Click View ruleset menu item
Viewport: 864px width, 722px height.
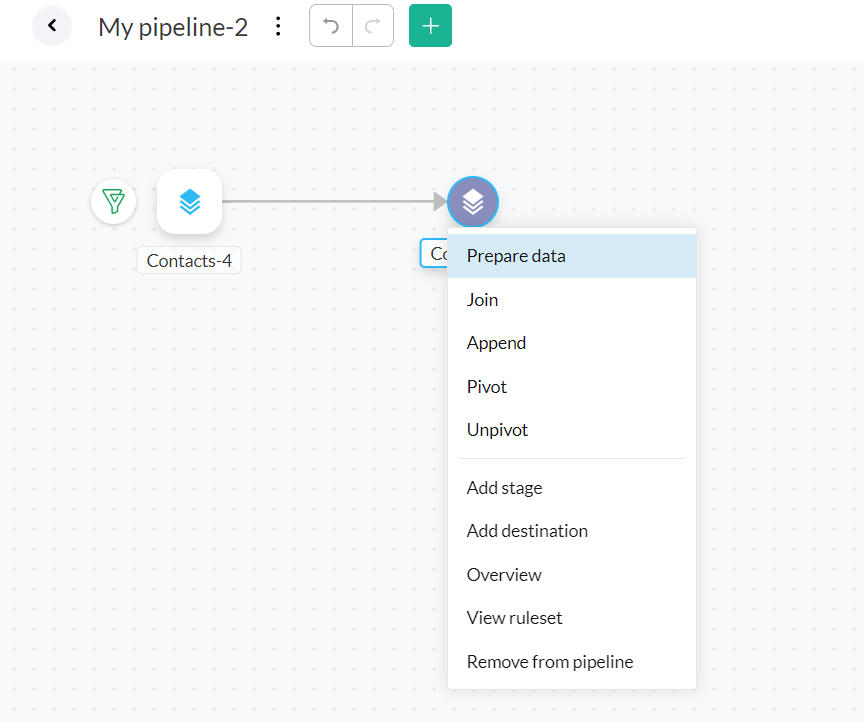(514, 618)
